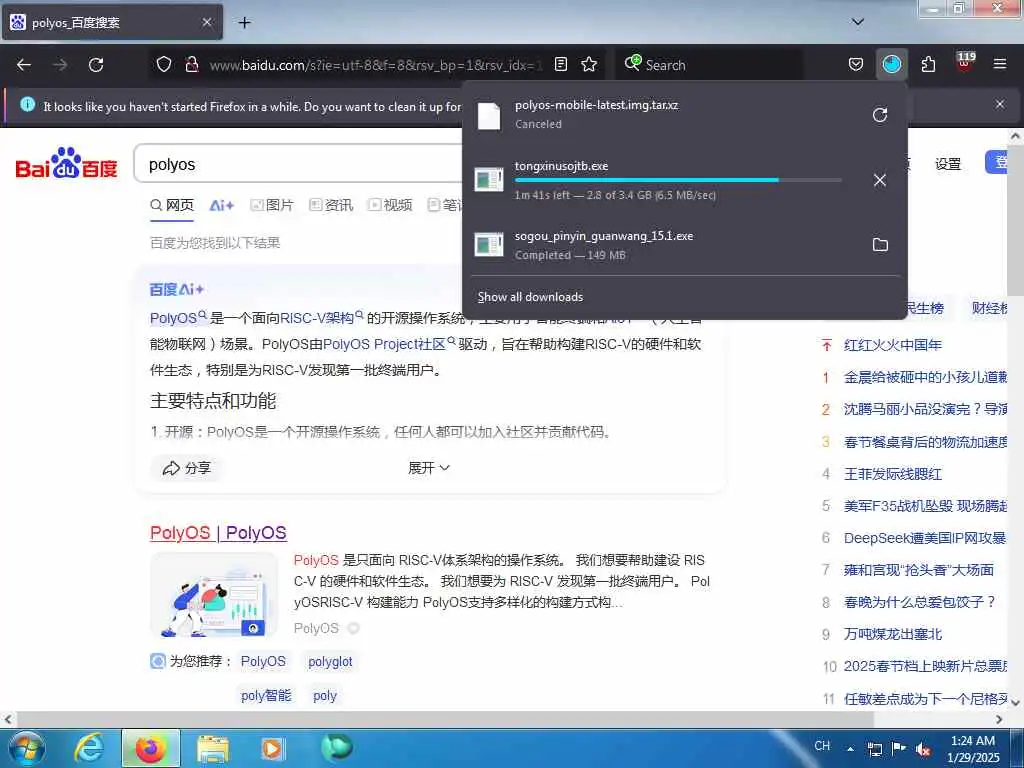This screenshot has height=768, width=1024.
Task: Show sogou_pinyin_guanwang_15.1.exe in folder
Action: coord(880,244)
